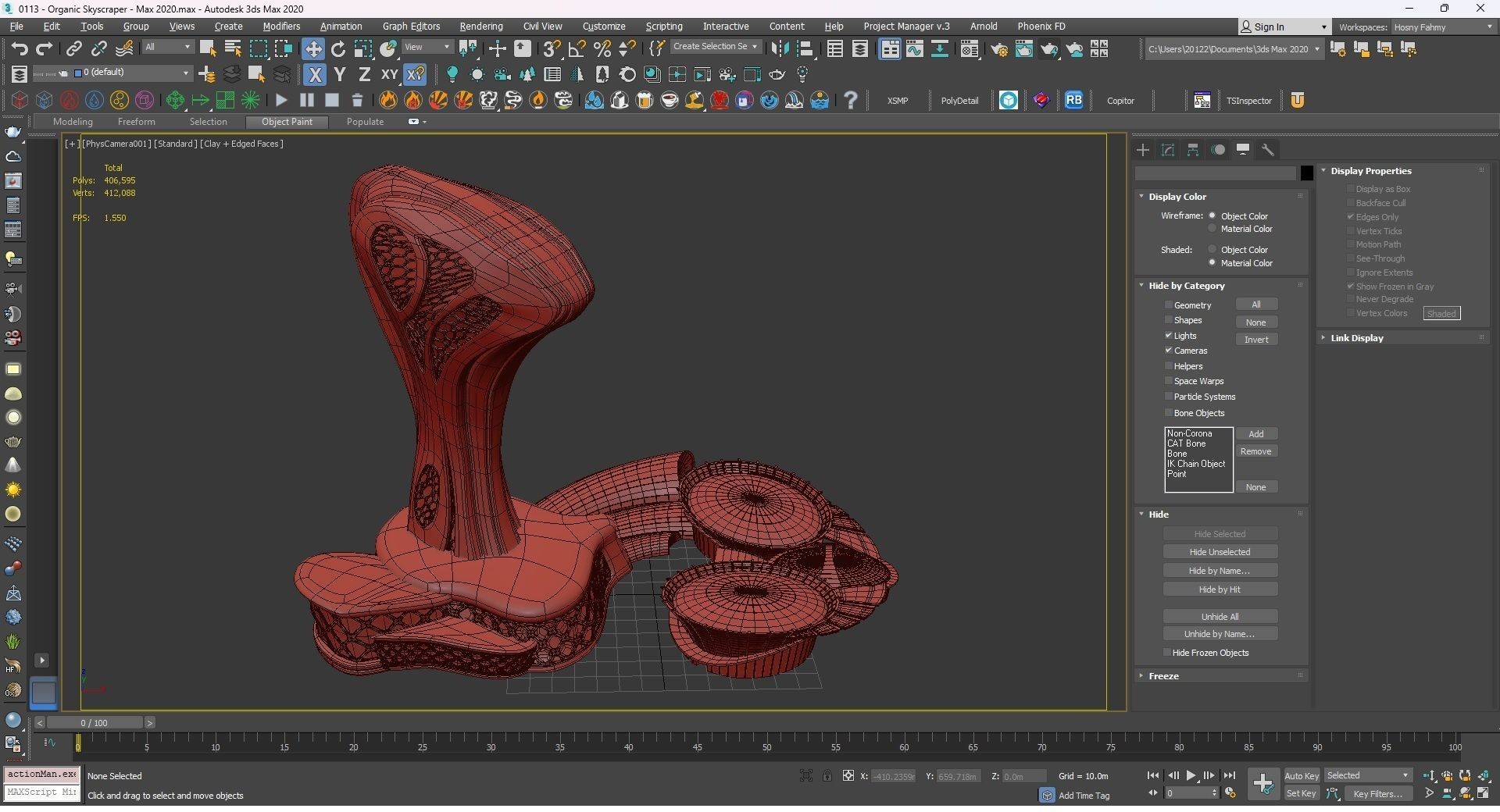Image resolution: width=1500 pixels, height=812 pixels.
Task: Switch to the Modeling ribbon tab
Action: 73,122
